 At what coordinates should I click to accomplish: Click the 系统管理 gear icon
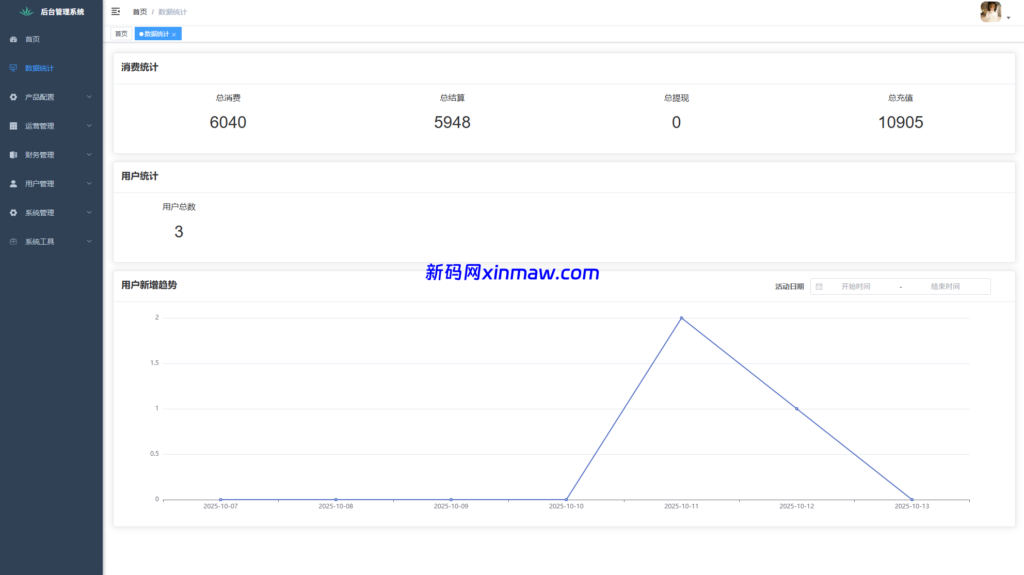(13, 212)
